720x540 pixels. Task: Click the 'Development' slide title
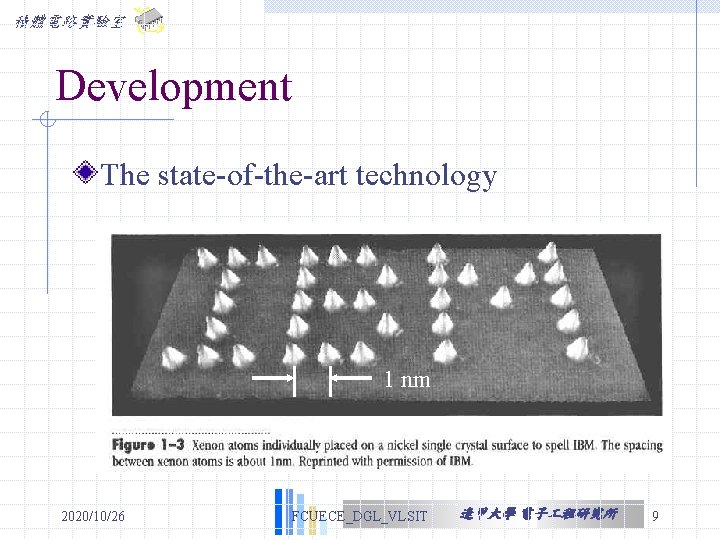(x=174, y=87)
